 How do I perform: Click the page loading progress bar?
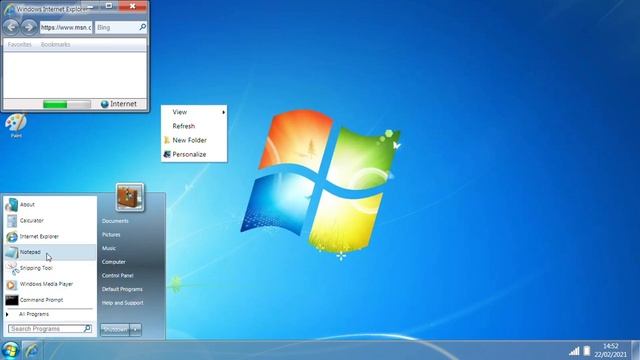click(67, 104)
